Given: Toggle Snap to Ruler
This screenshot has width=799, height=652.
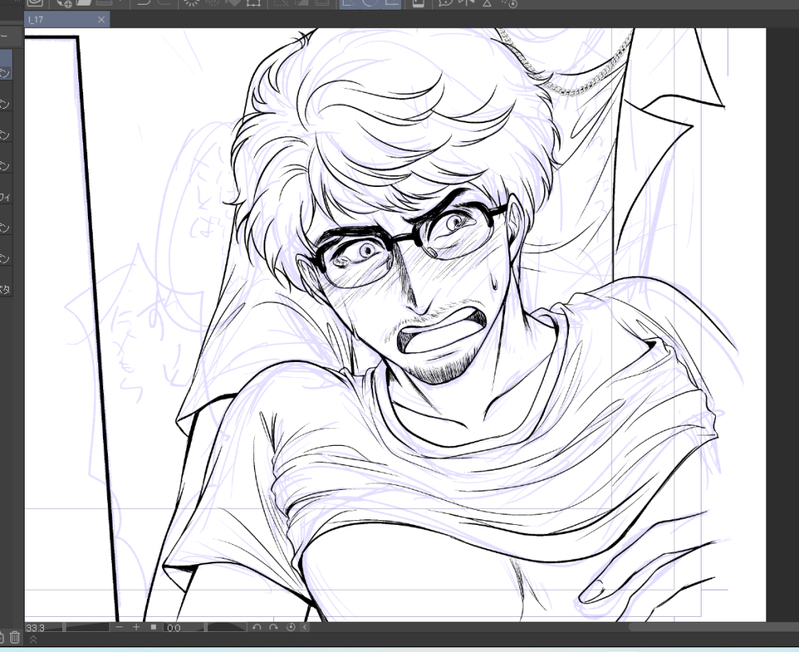Looking at the screenshot, I should coord(350,3).
